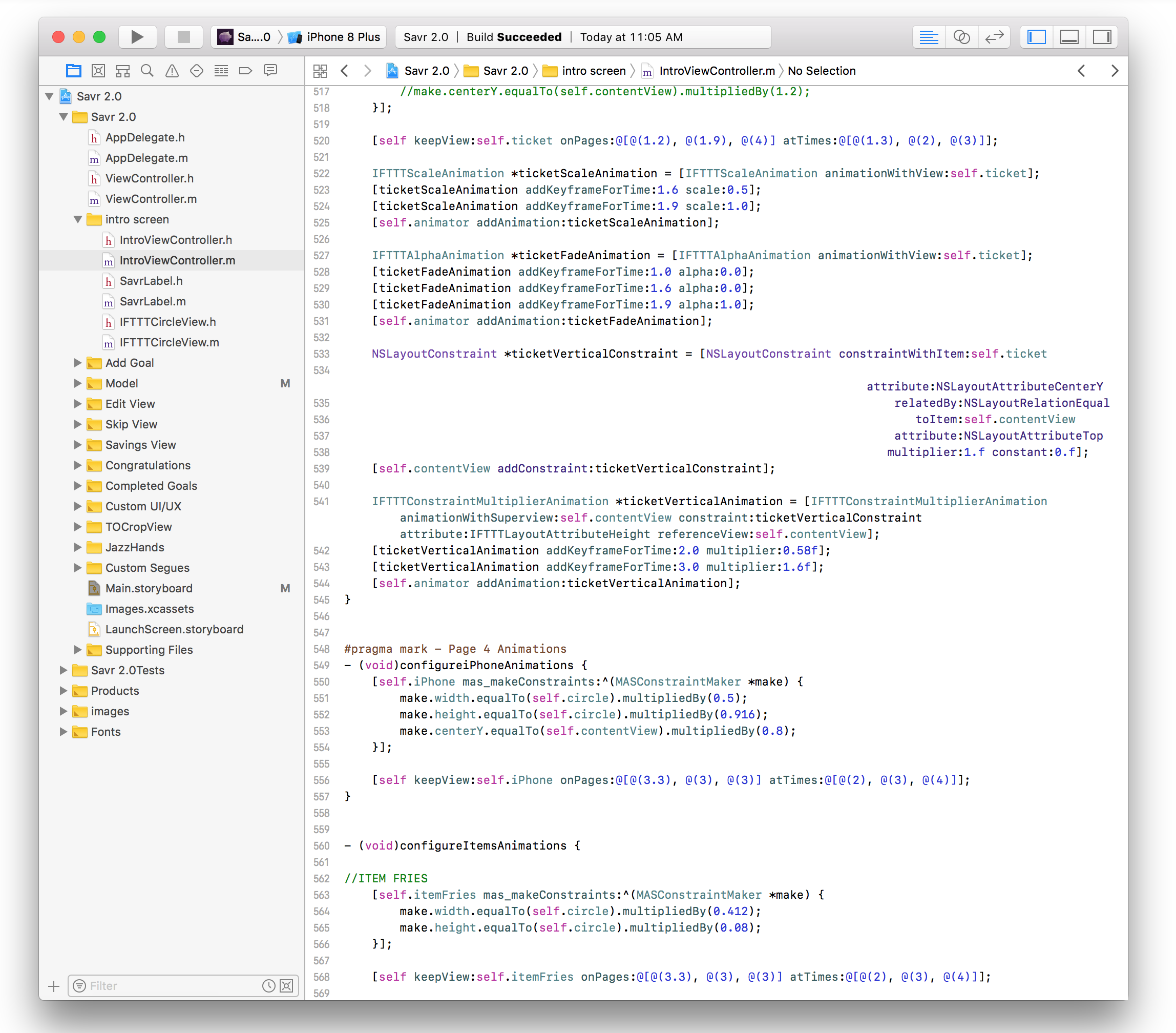Open the Debug navigator
1176x1033 pixels.
[221, 71]
